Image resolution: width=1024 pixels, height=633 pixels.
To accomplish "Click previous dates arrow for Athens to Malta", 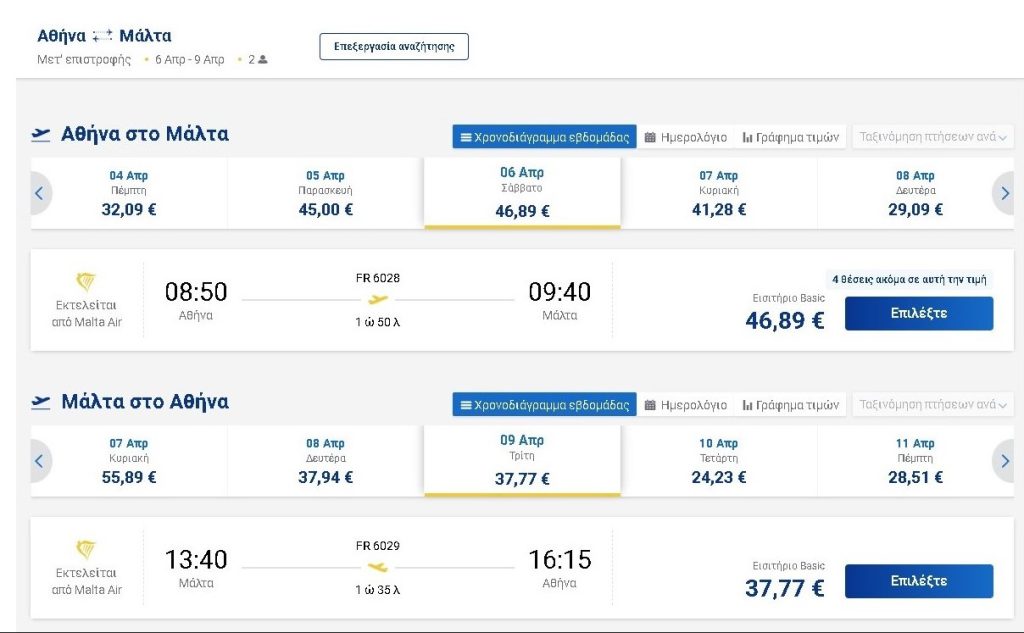I will [x=39, y=193].
